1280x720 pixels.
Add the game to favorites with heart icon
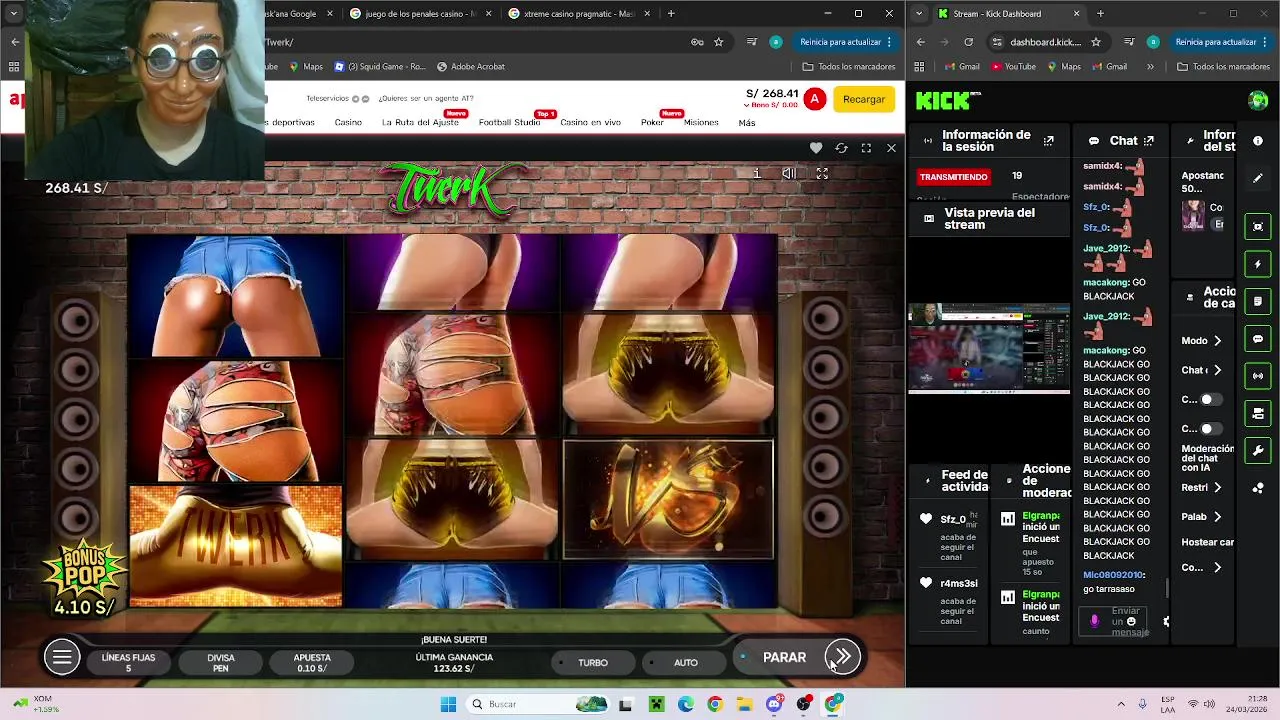[816, 148]
